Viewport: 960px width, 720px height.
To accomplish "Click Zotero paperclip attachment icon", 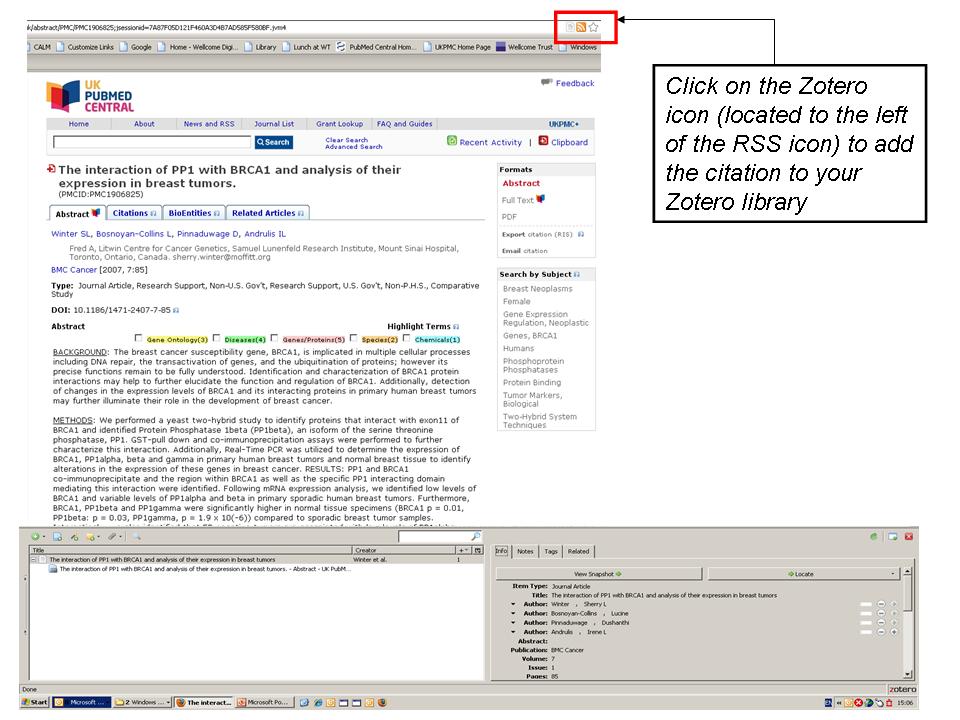I will [x=112, y=537].
